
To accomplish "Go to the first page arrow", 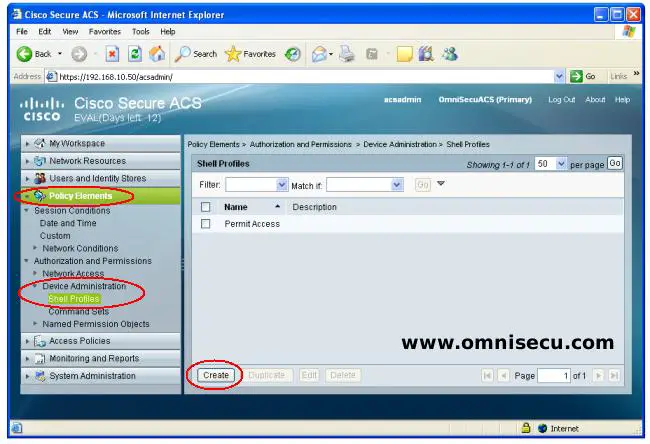I will [x=488, y=376].
